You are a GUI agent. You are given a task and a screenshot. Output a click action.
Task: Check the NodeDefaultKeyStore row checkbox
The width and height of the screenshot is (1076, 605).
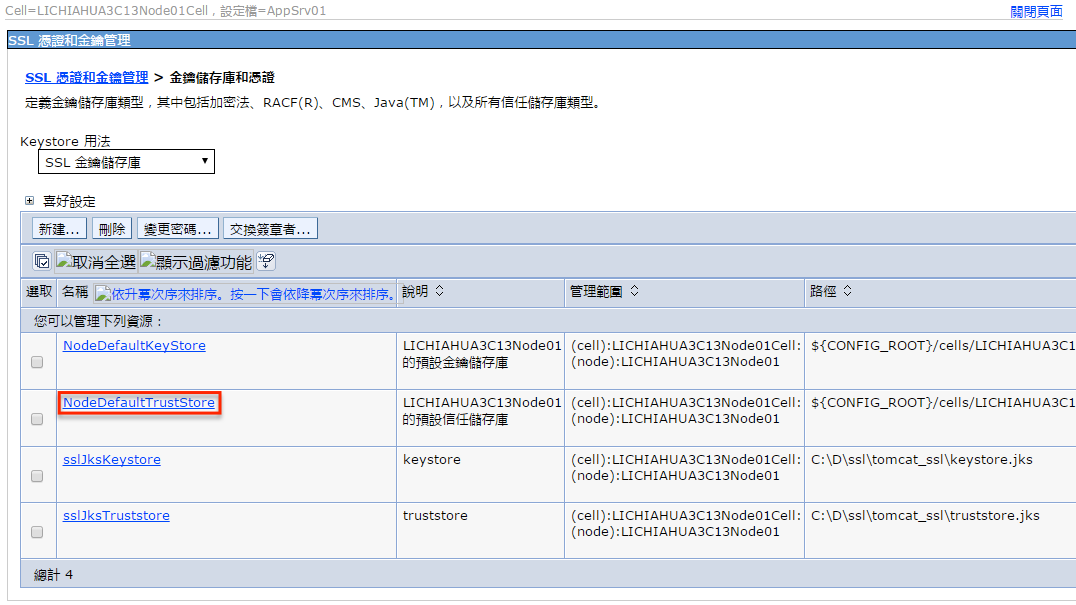[x=37, y=363]
